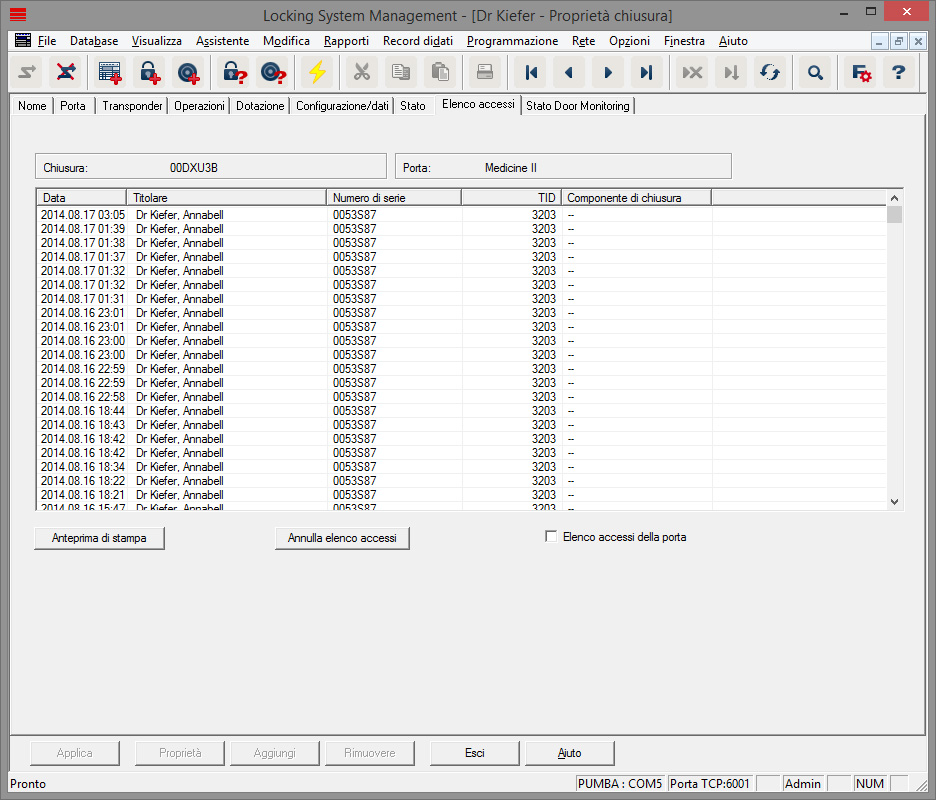Sort list by the Data column header
Viewport: 936px width, 800px height.
coord(80,198)
